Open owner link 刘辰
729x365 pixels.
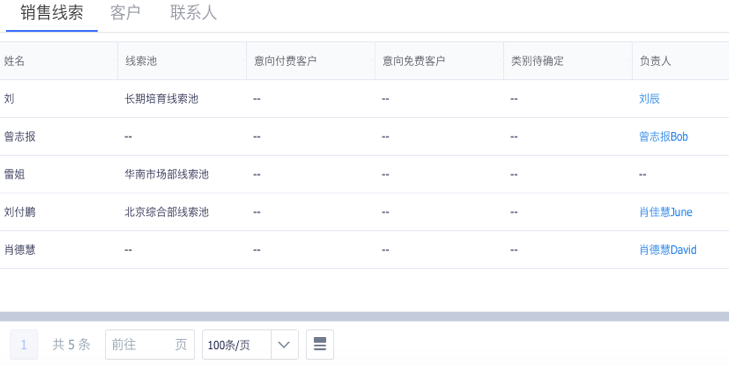(x=649, y=99)
